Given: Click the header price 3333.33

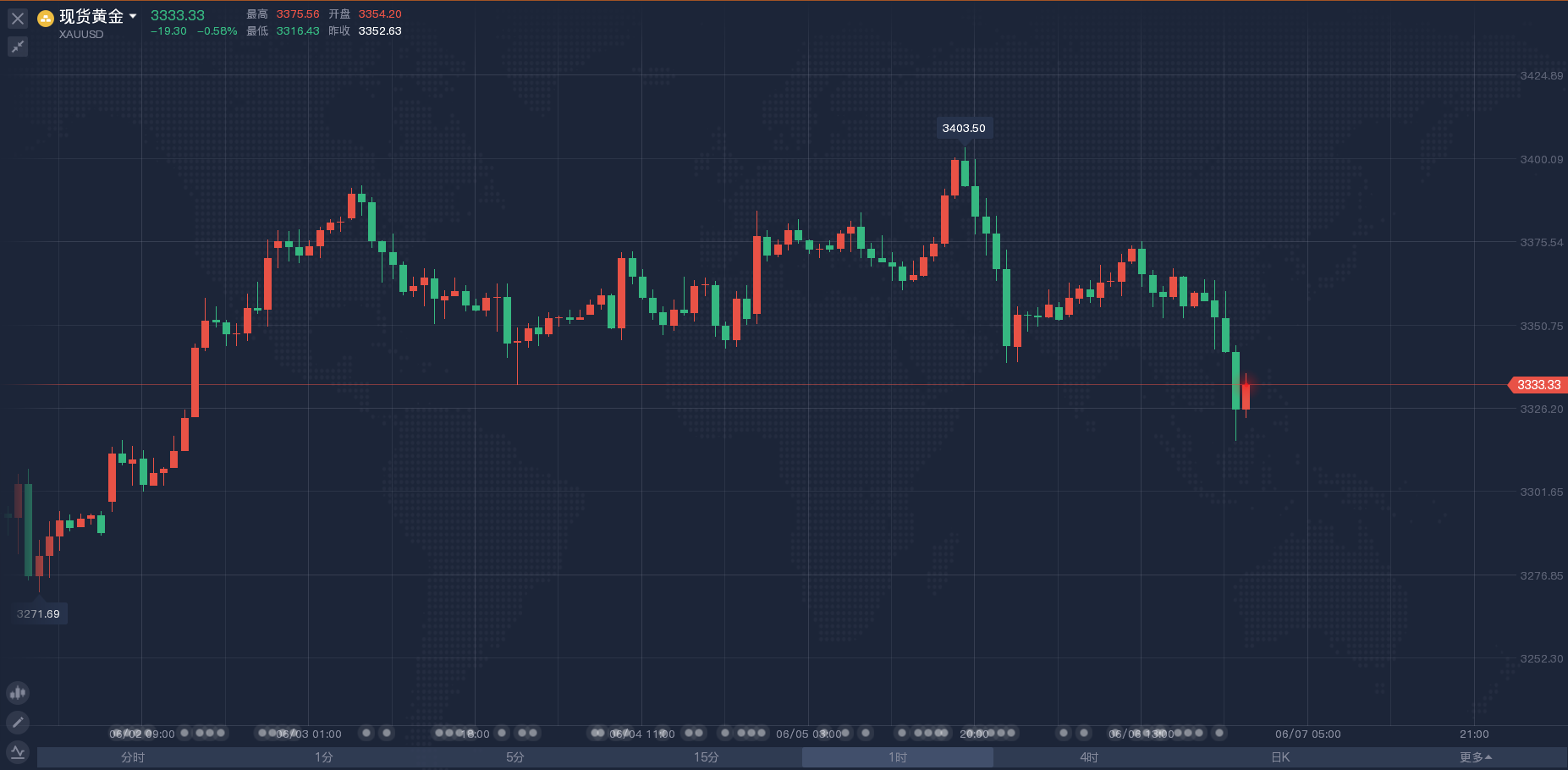Looking at the screenshot, I should pos(178,15).
